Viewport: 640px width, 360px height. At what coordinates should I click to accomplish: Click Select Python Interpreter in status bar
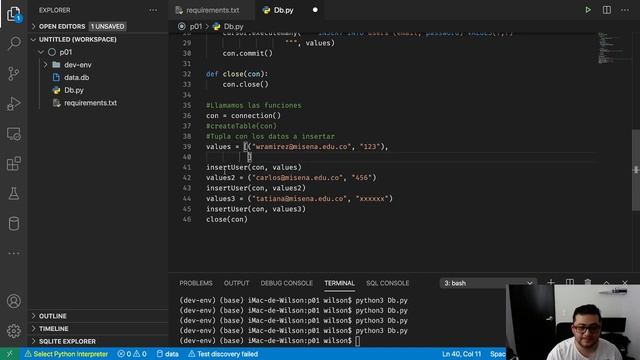coord(67,354)
